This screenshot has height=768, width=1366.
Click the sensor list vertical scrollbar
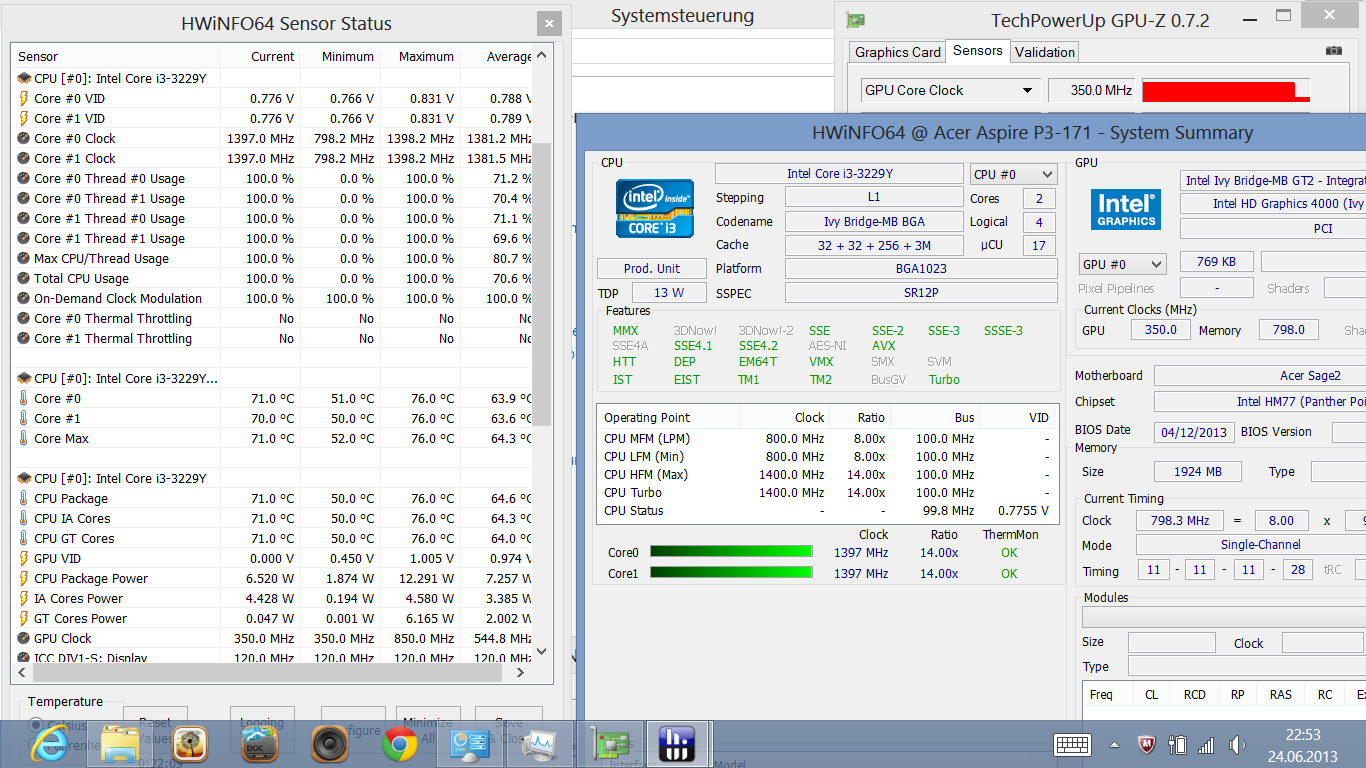pos(541,285)
